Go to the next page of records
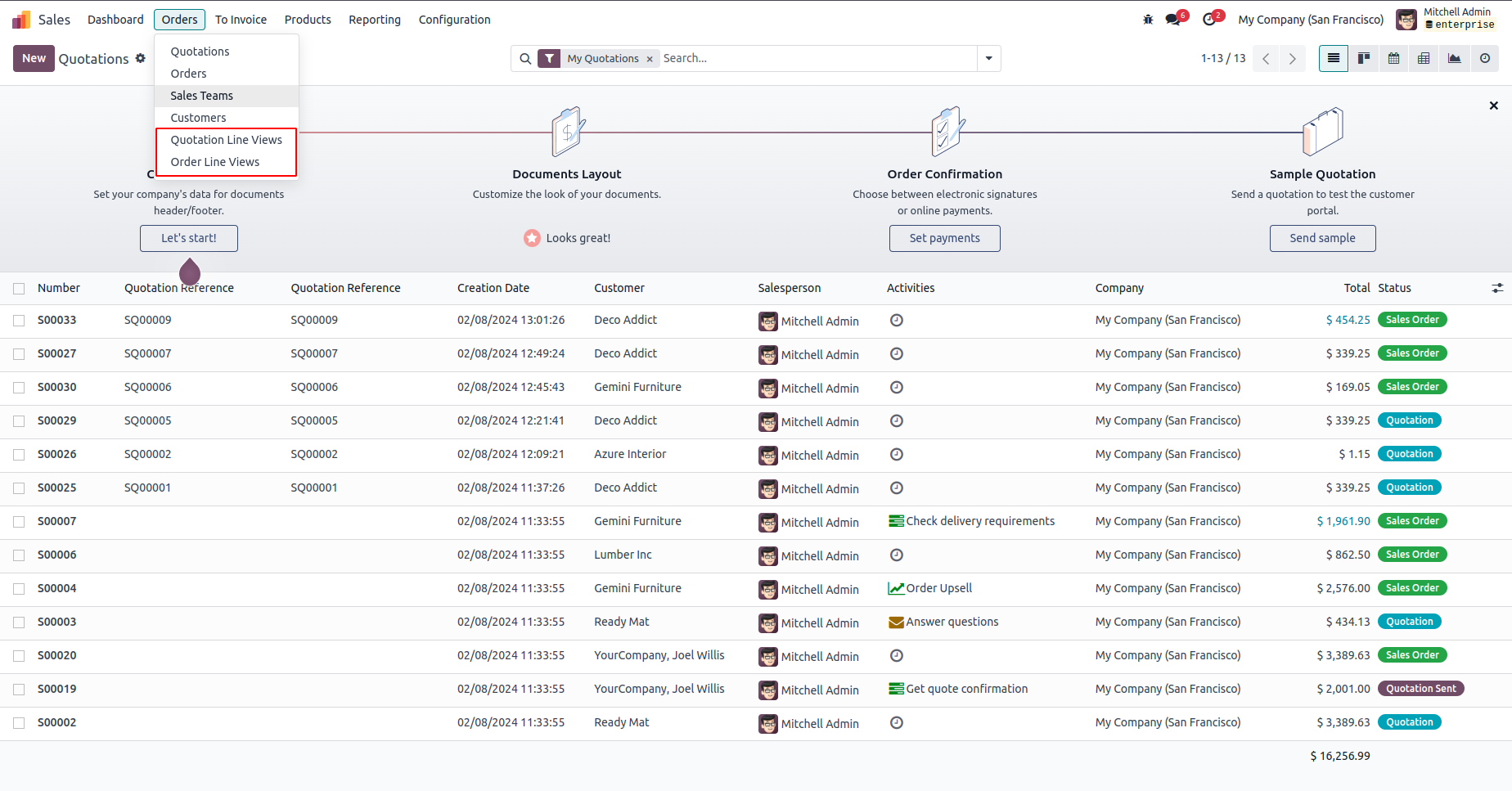The height and width of the screenshot is (791, 1512). pos(1292,59)
